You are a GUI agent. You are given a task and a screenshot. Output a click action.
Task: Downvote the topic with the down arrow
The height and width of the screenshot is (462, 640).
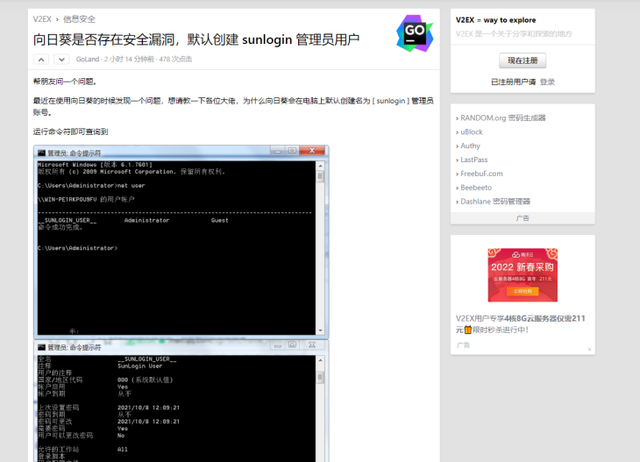[61, 60]
